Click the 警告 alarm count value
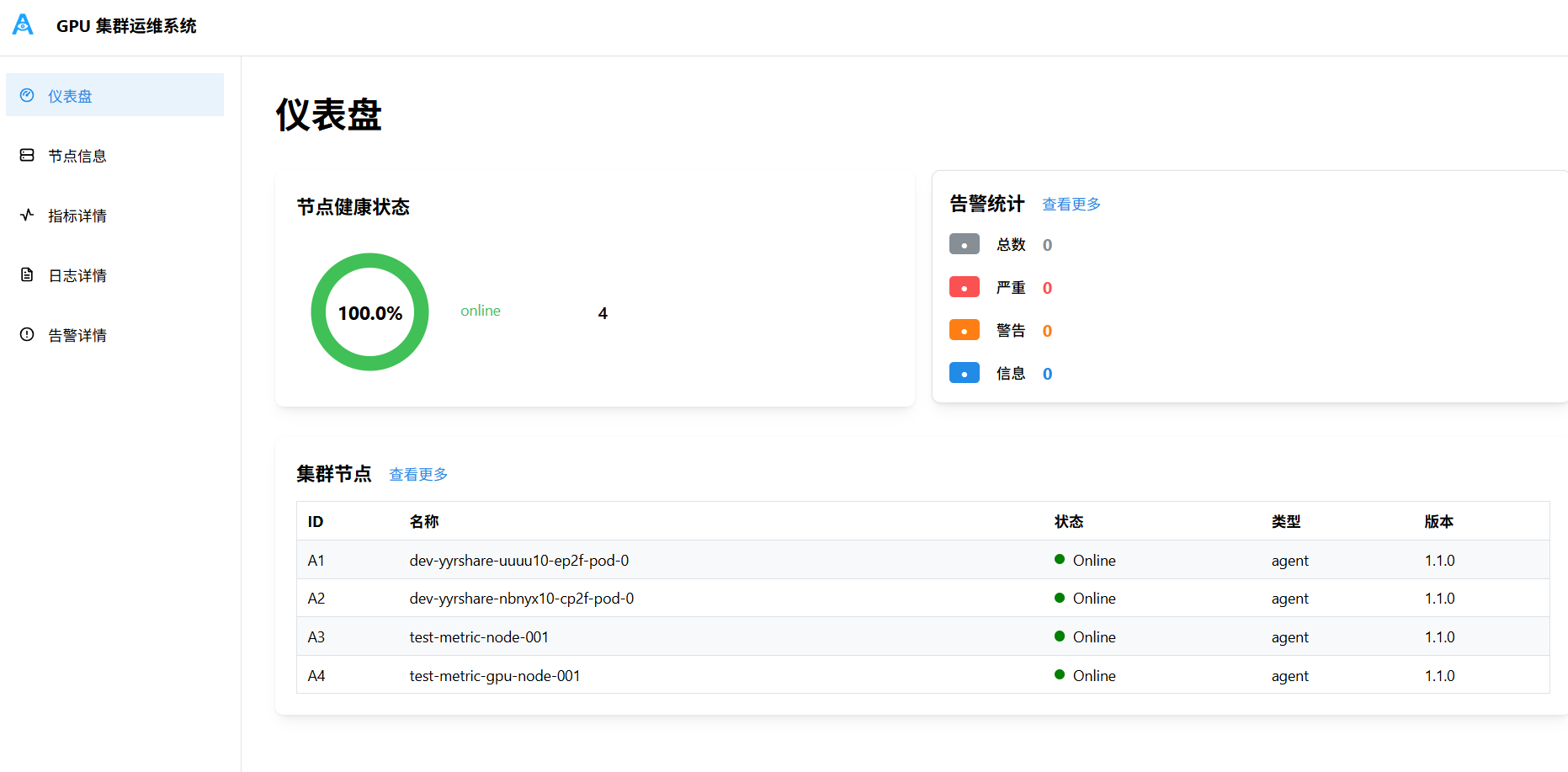 pyautogui.click(x=1047, y=331)
